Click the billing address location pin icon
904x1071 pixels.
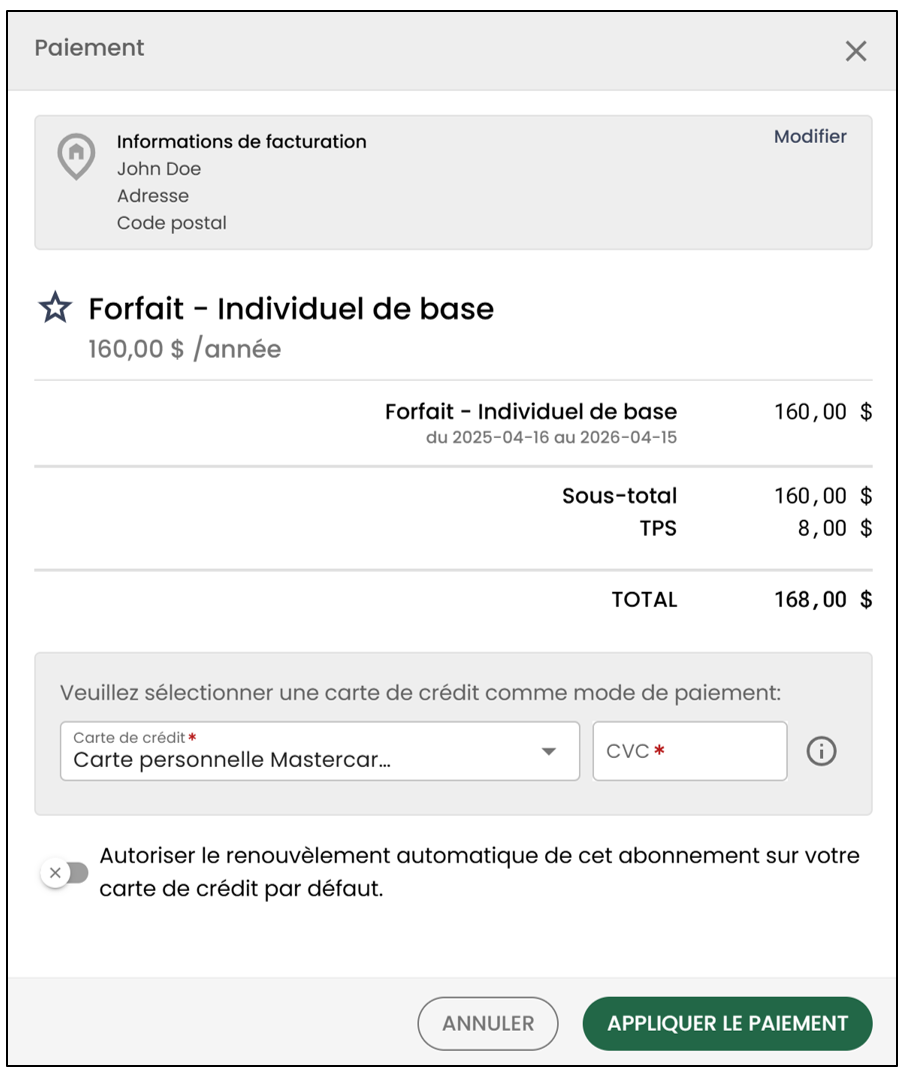(x=76, y=156)
